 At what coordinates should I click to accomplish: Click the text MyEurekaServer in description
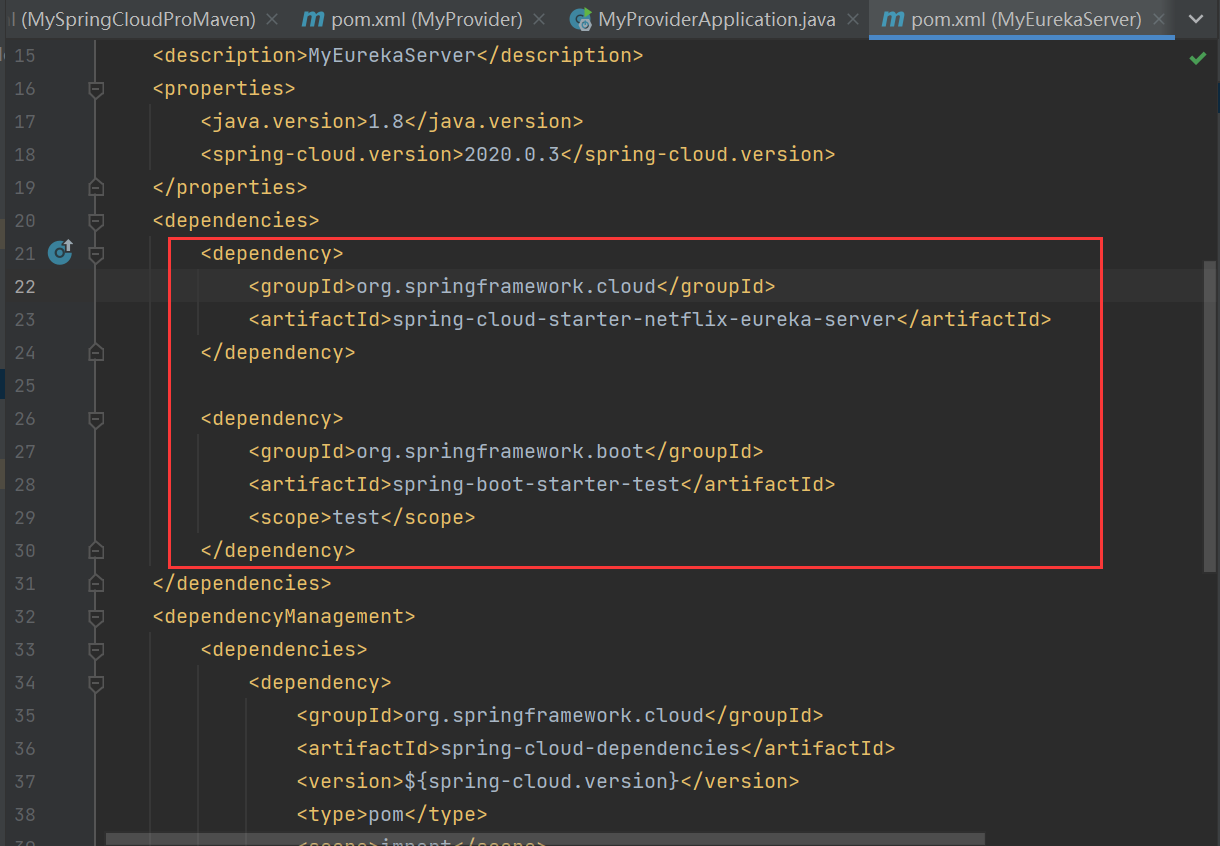(391, 56)
